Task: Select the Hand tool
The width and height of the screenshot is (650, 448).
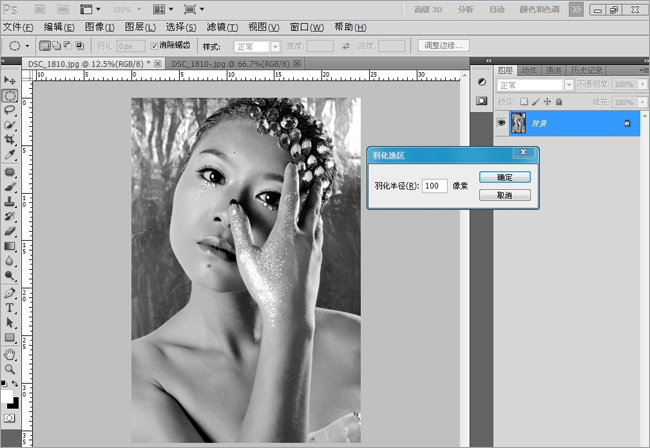Action: (x=10, y=354)
